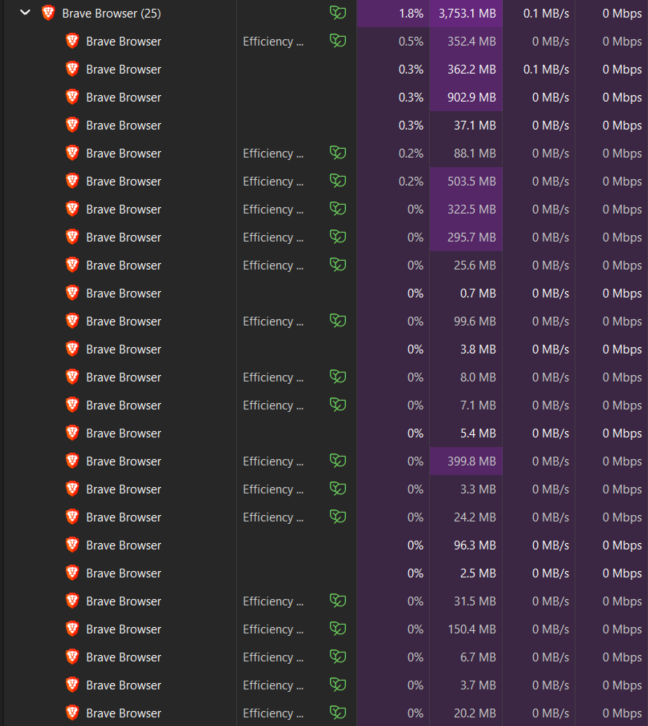Click the 295.7 MB memory cell
The image size is (648, 726).
[x=468, y=237]
